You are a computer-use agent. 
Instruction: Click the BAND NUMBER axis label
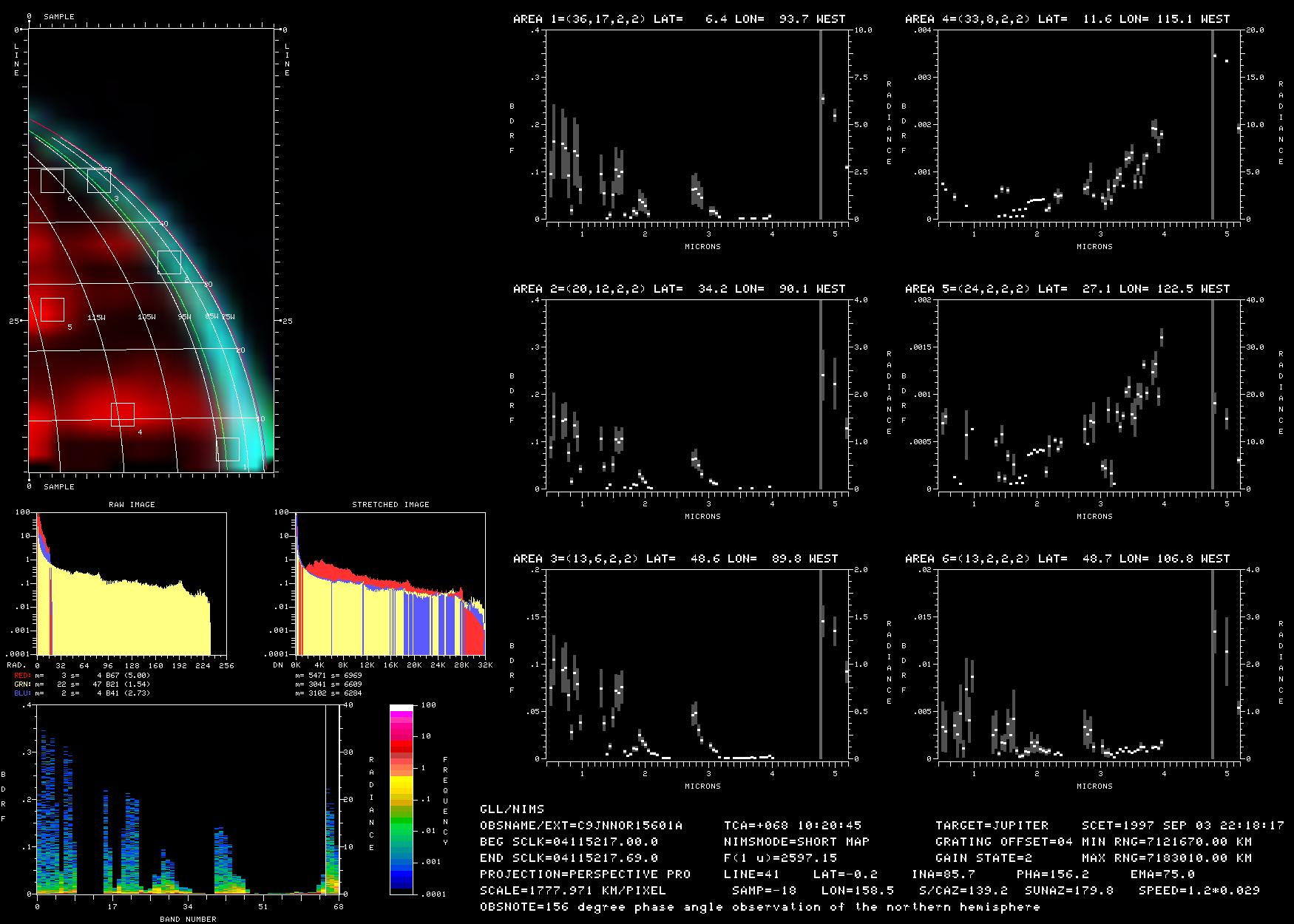(x=188, y=919)
